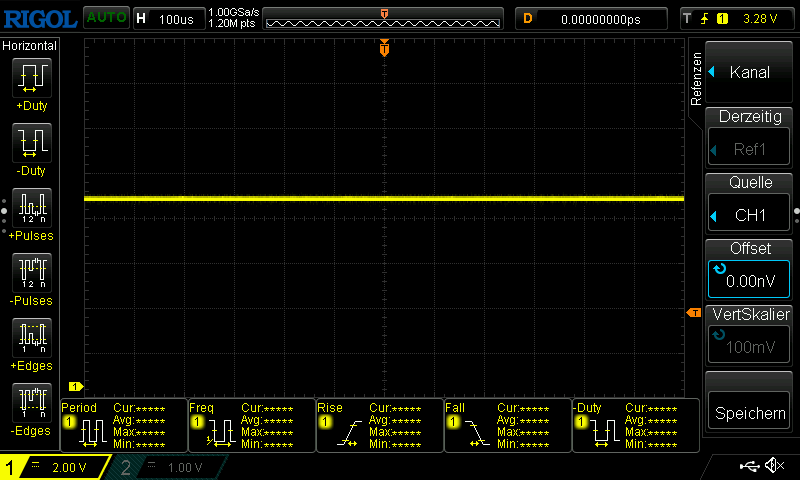Open the Kanal reference channel selector
The image size is (800, 480).
749,72
